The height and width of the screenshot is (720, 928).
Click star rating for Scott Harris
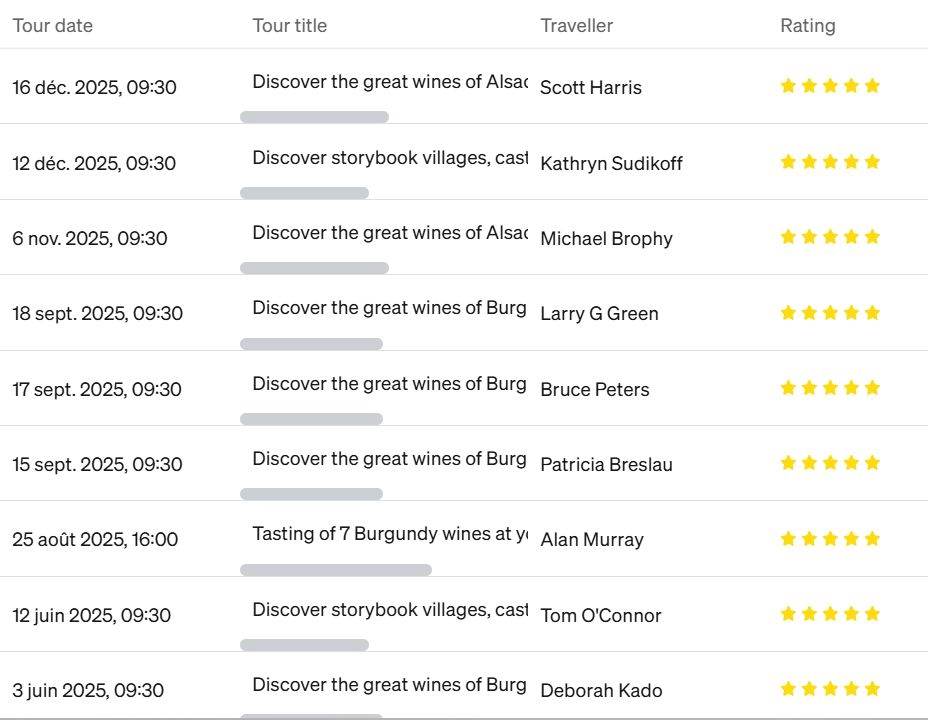click(830, 86)
